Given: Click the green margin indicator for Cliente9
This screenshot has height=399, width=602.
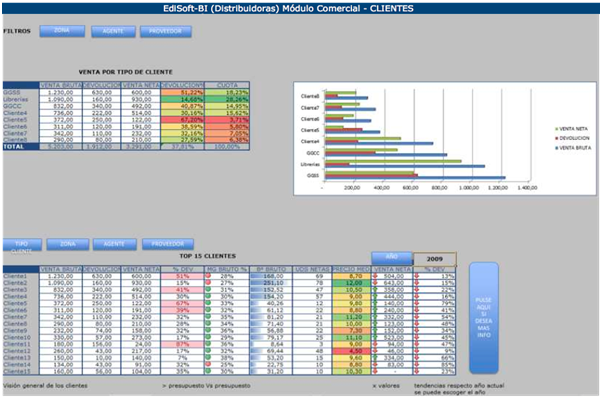Looking at the screenshot, I should click(x=208, y=331).
